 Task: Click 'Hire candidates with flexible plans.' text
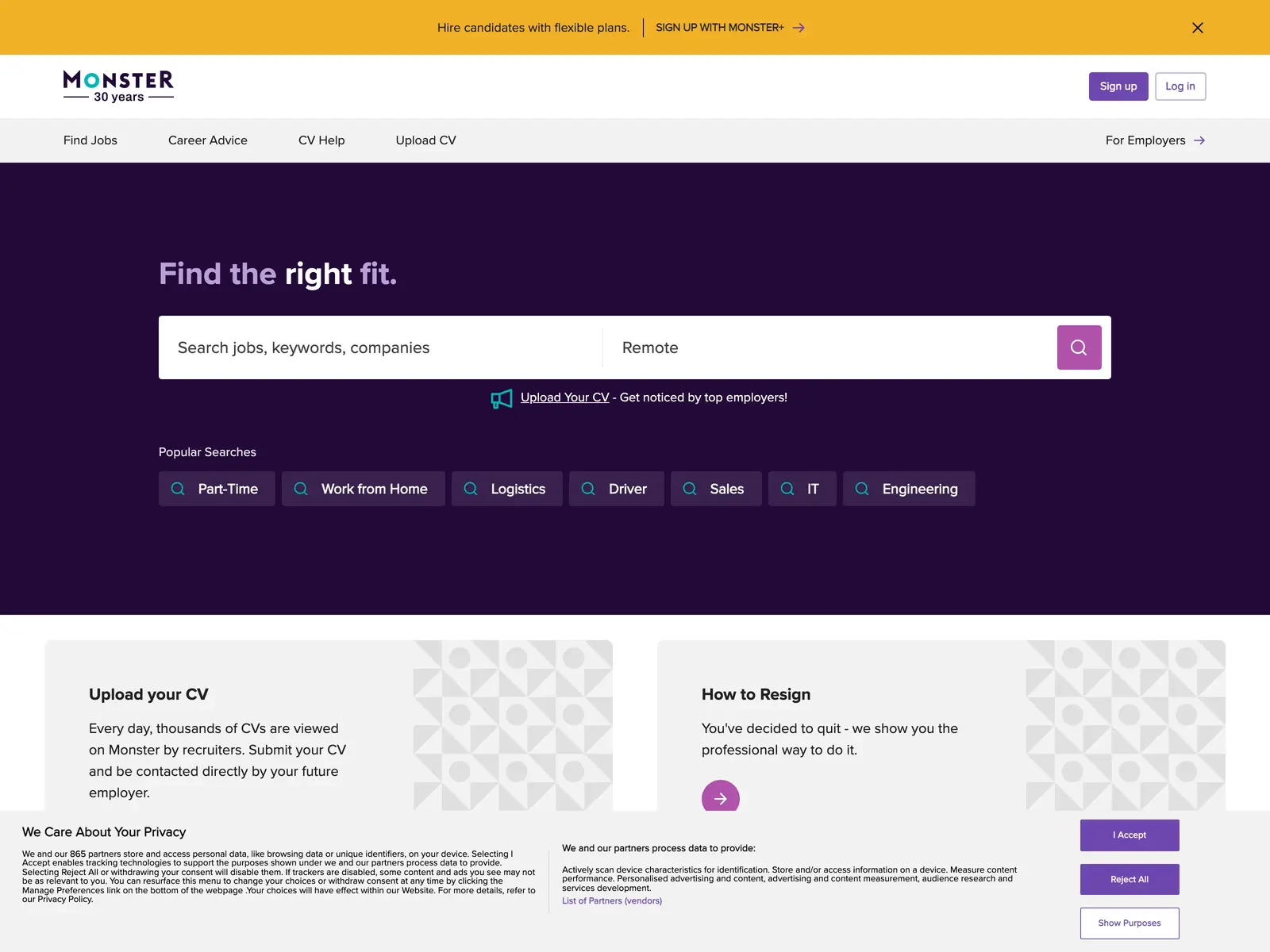[533, 28]
